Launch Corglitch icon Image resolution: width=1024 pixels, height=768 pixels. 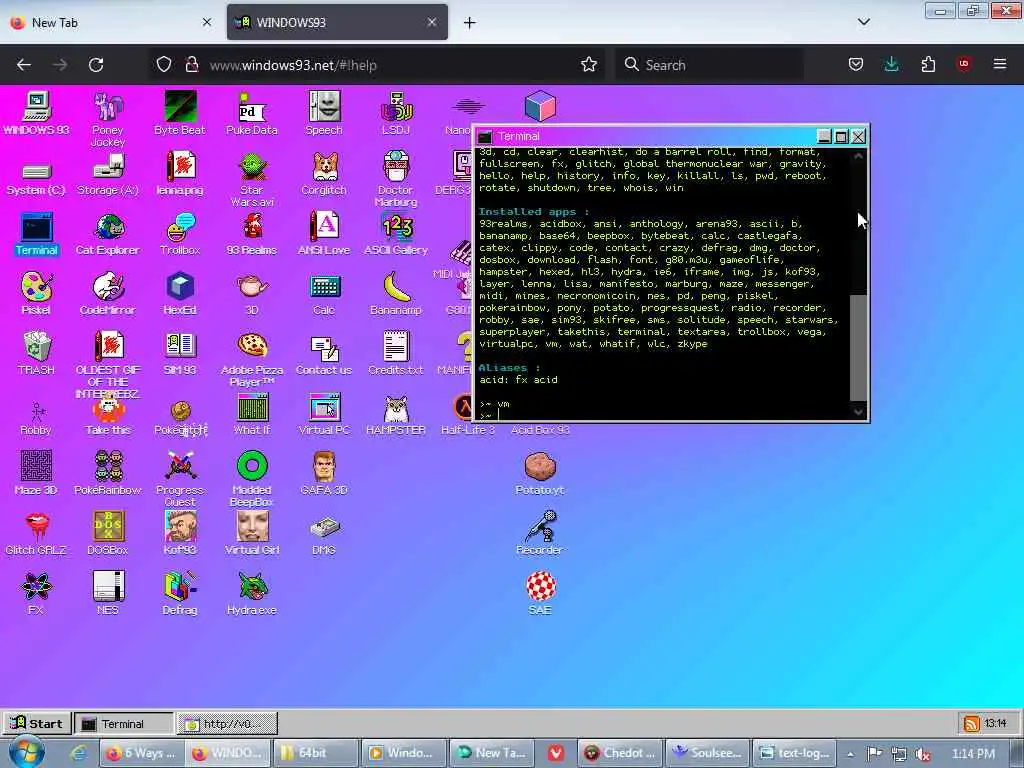pos(324,173)
